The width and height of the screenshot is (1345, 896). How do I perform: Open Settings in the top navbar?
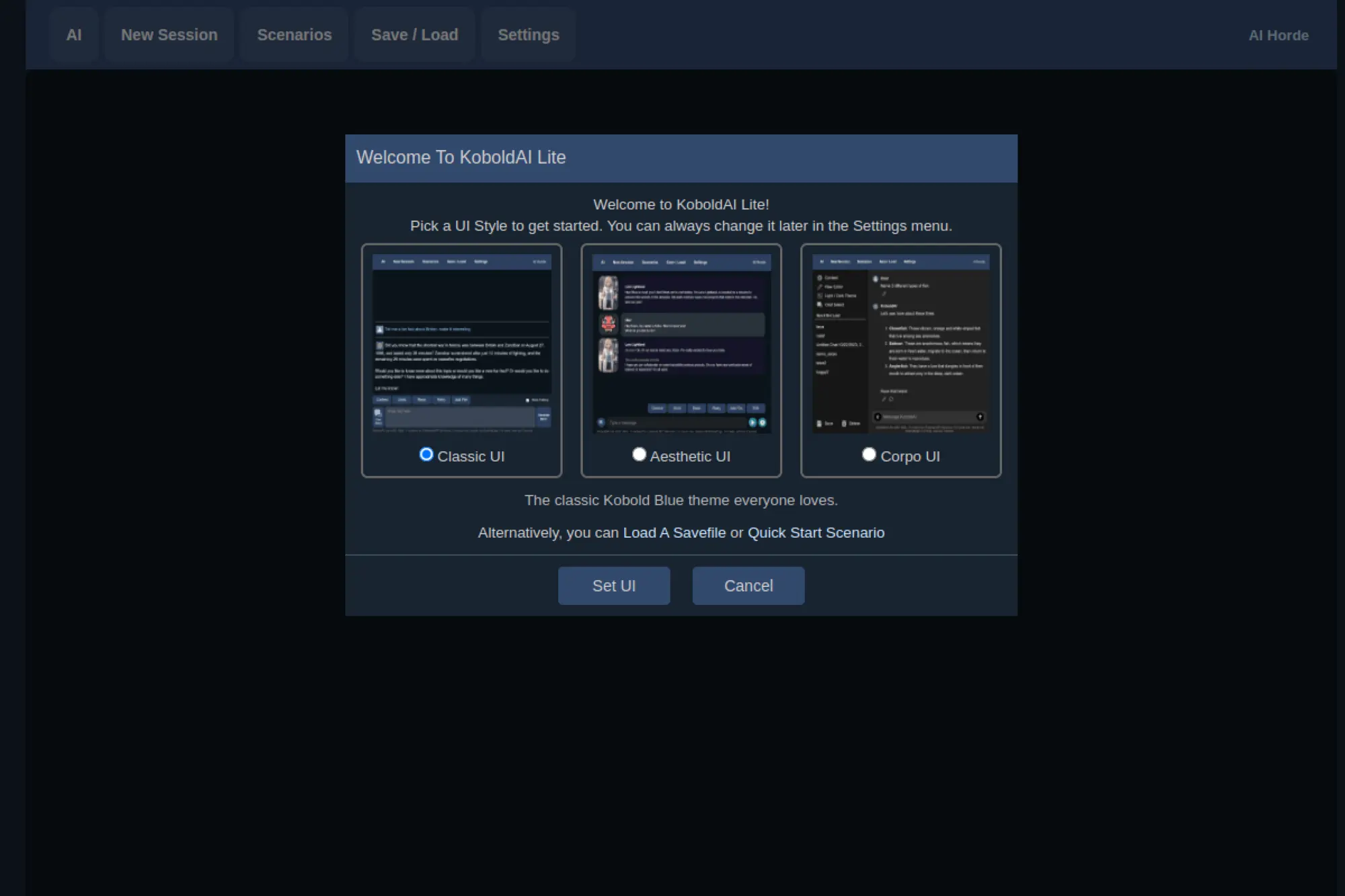click(x=528, y=35)
